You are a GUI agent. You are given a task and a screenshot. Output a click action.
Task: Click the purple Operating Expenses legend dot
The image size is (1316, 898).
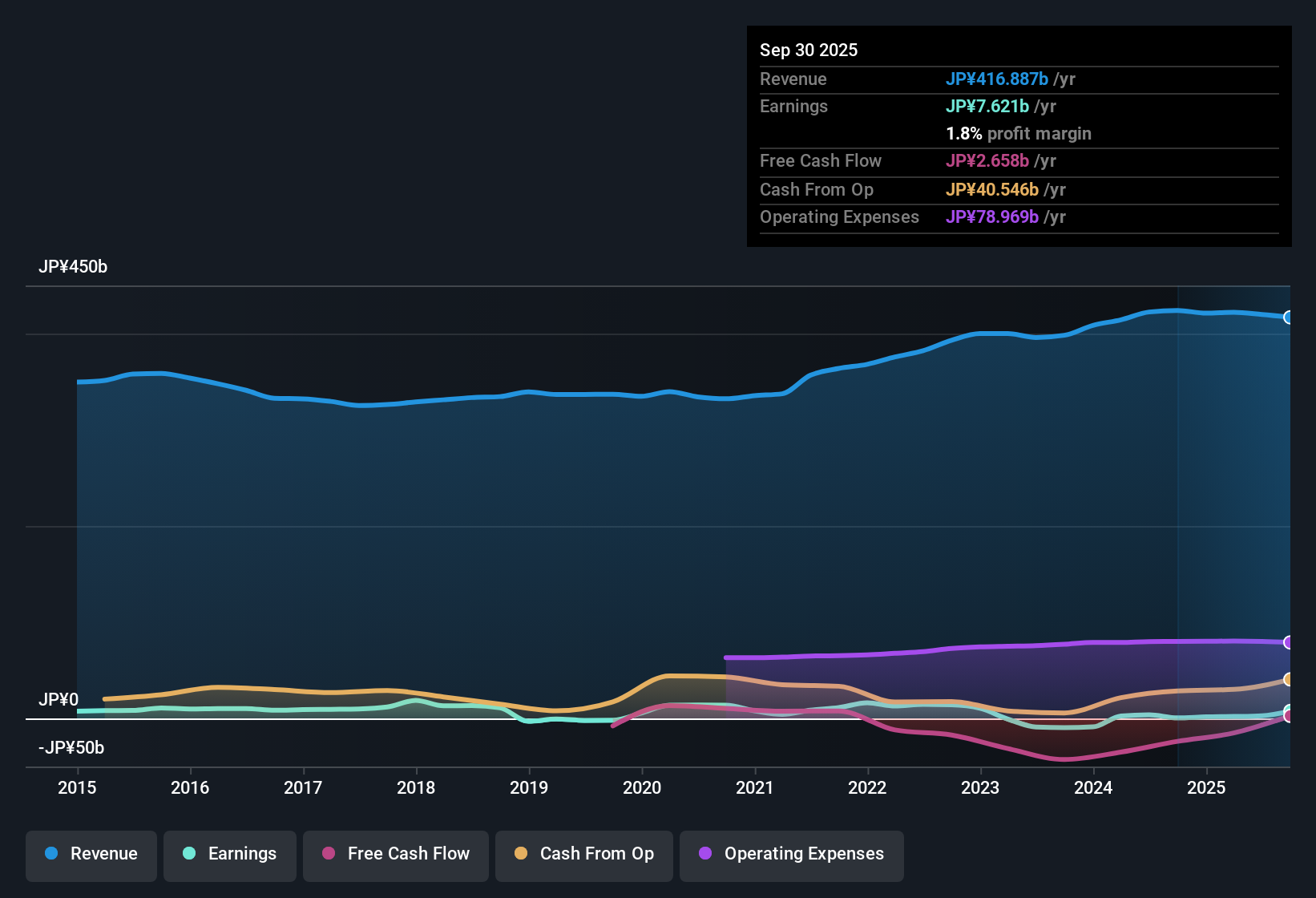tap(705, 854)
